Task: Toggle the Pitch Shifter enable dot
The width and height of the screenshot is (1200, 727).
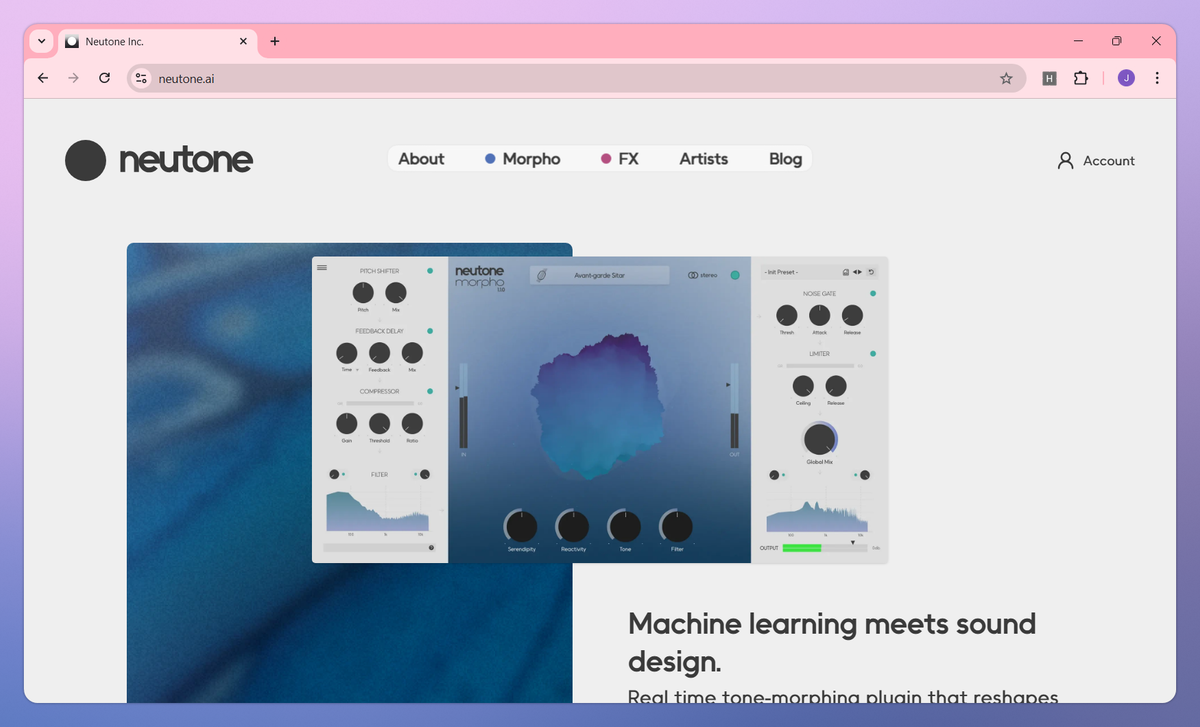Action: [430, 271]
